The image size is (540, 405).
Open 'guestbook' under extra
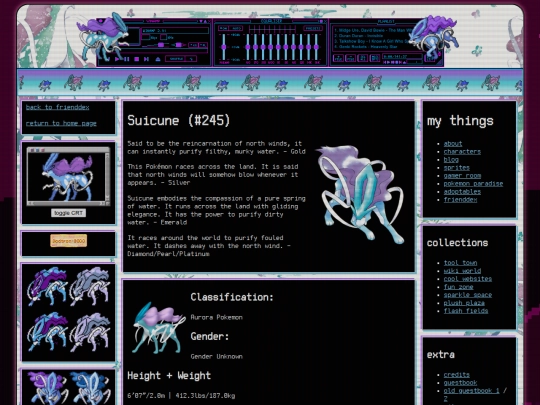click(460, 383)
